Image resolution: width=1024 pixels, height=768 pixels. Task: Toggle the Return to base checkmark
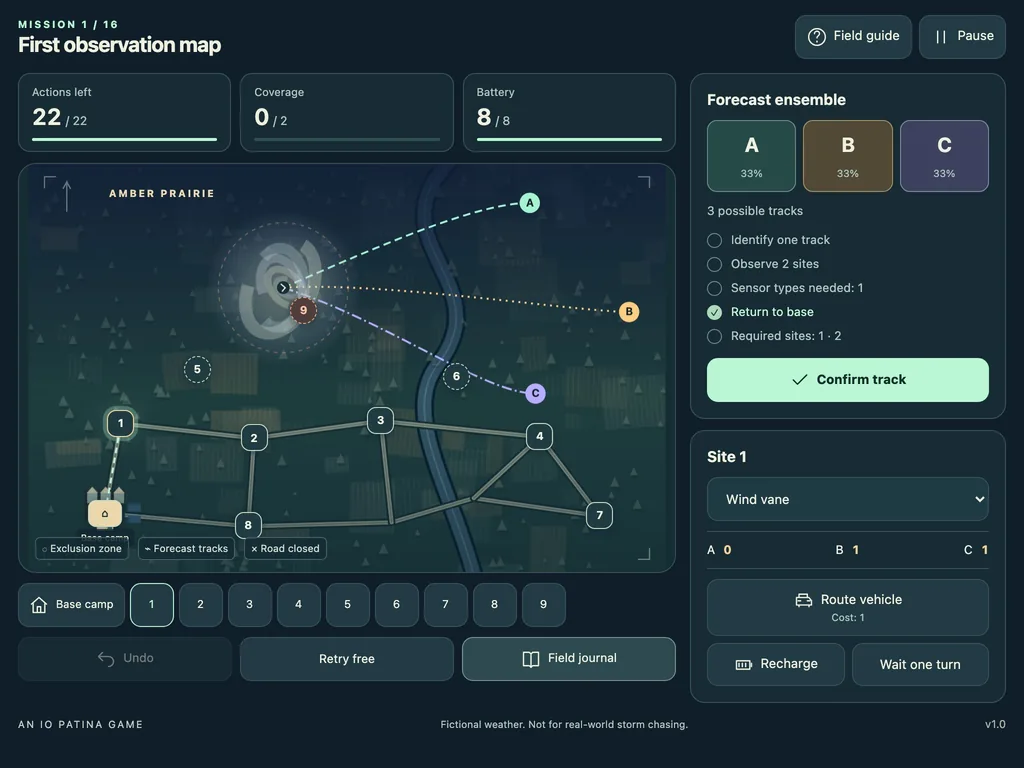714,312
